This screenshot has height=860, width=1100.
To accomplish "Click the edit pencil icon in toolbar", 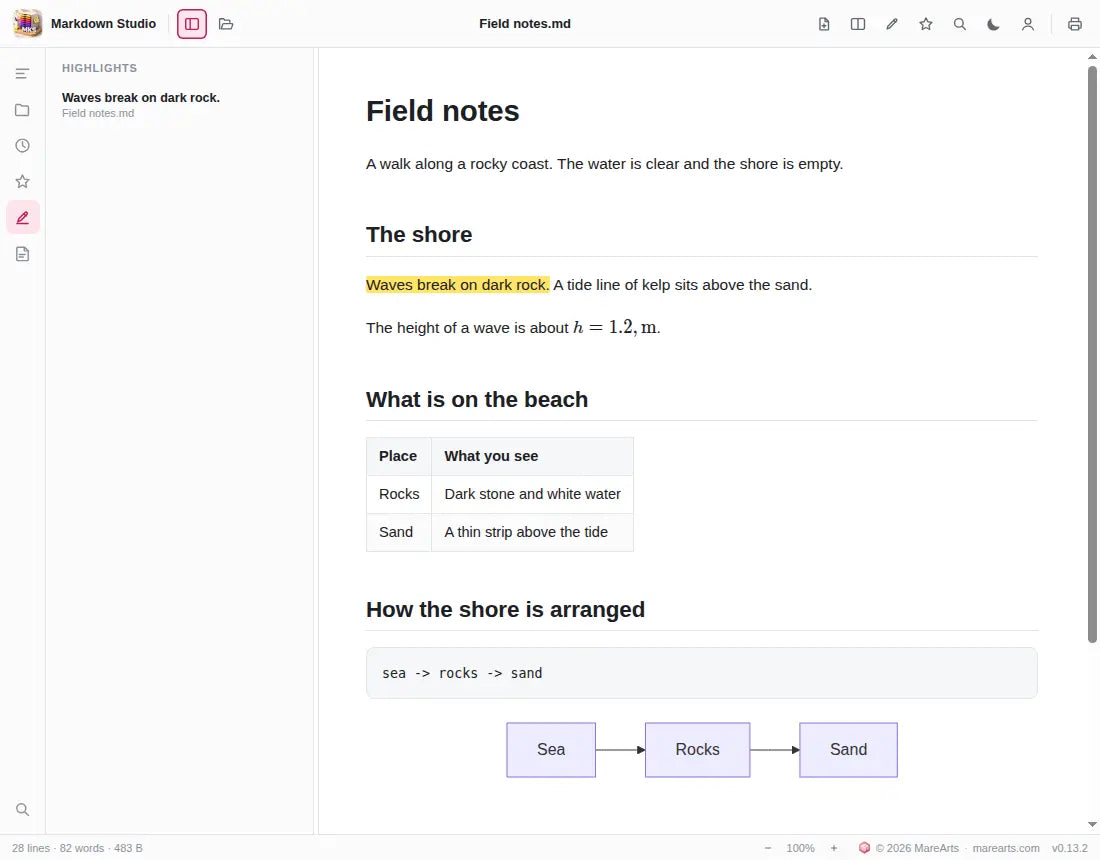I will (892, 24).
